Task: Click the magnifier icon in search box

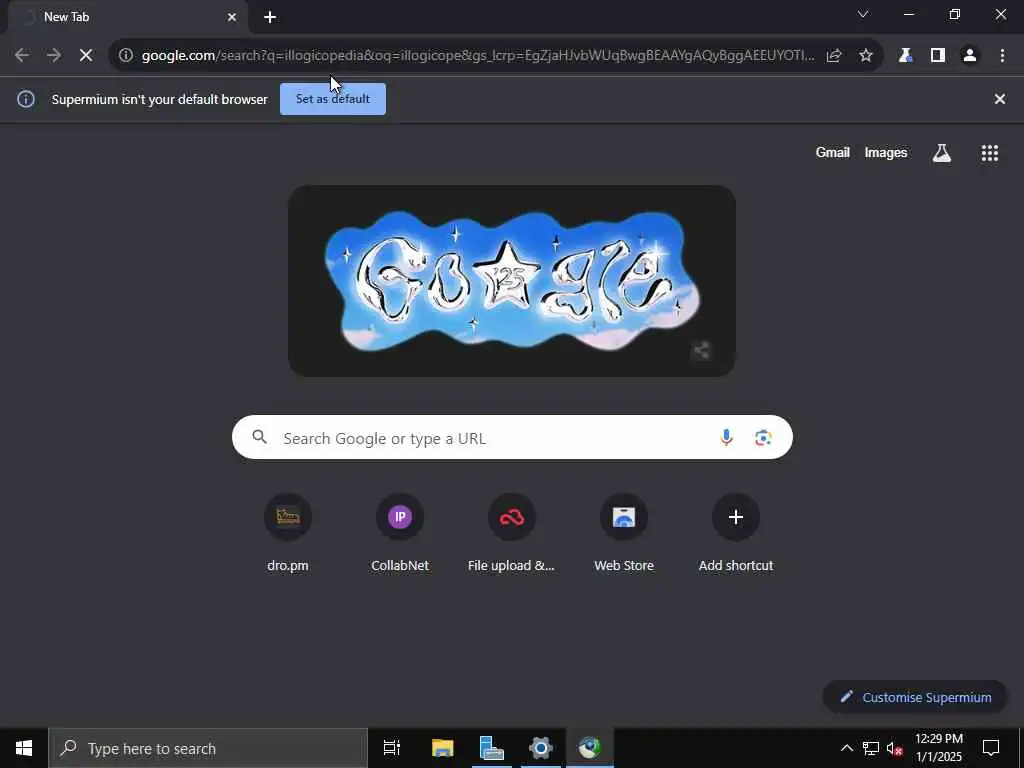Action: point(260,437)
